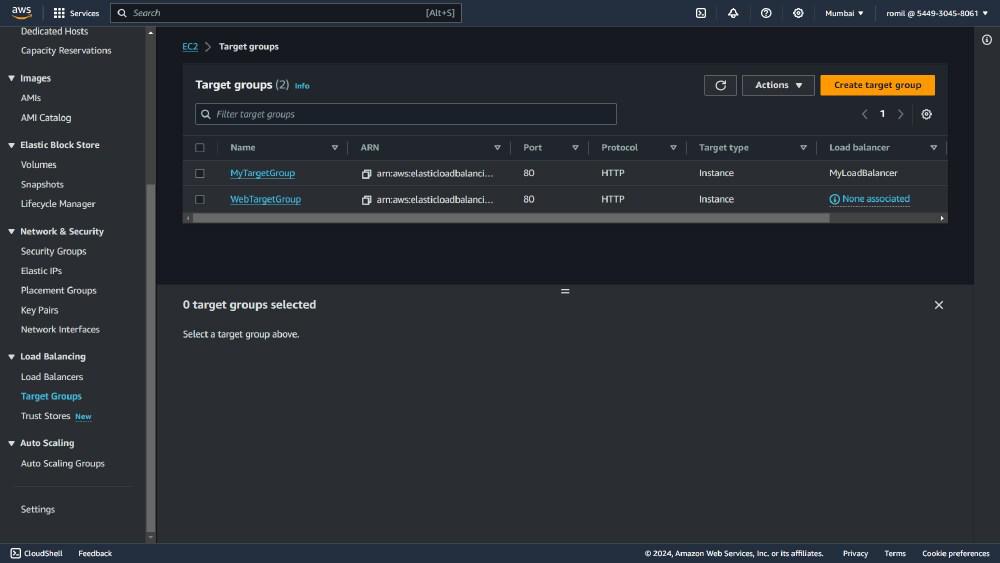The height and width of the screenshot is (563, 1000).
Task: Go to previous page arrow
Action: click(864, 114)
